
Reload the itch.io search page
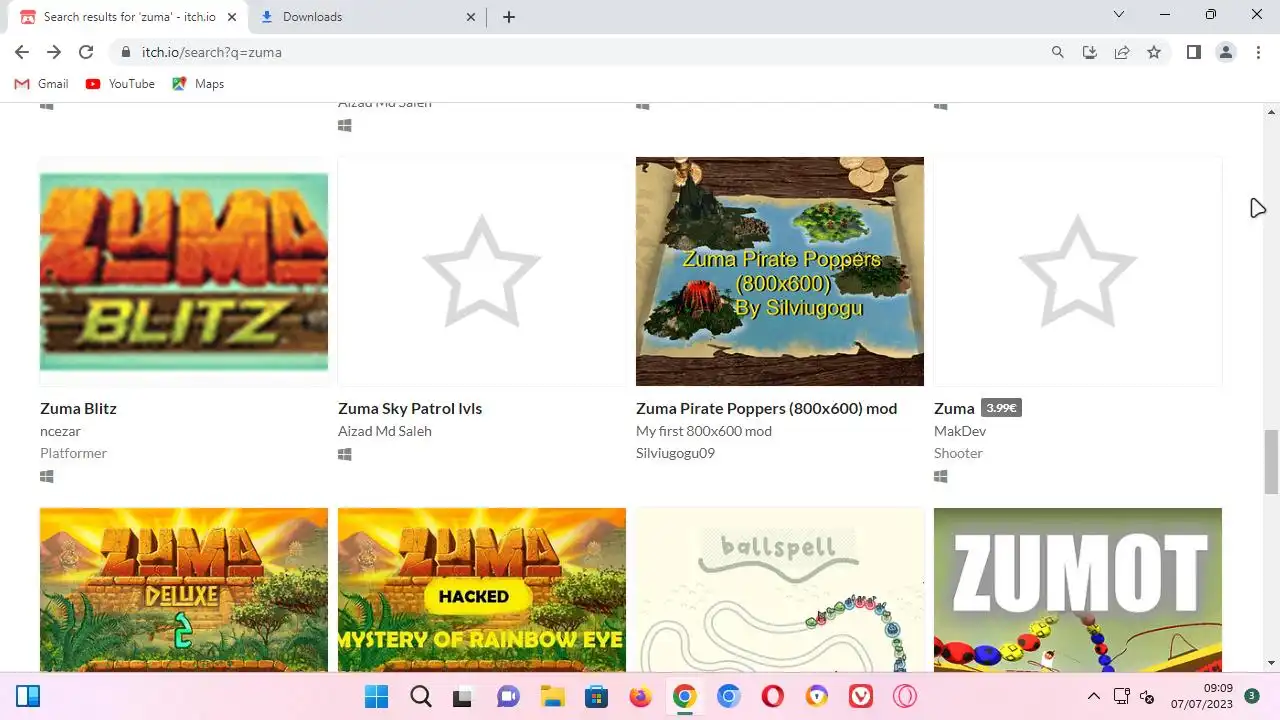coord(86,52)
